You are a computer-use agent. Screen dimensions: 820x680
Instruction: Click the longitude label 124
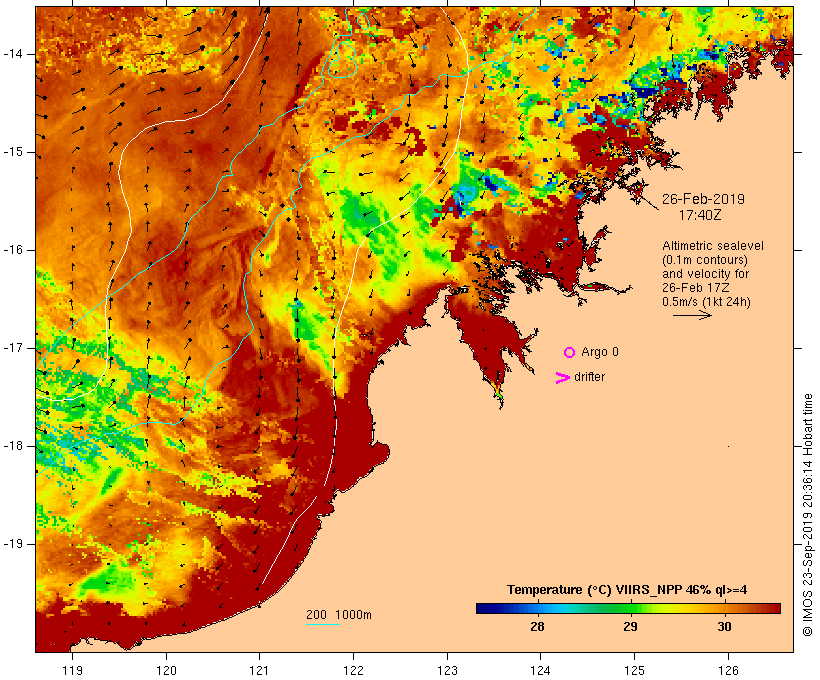click(540, 670)
